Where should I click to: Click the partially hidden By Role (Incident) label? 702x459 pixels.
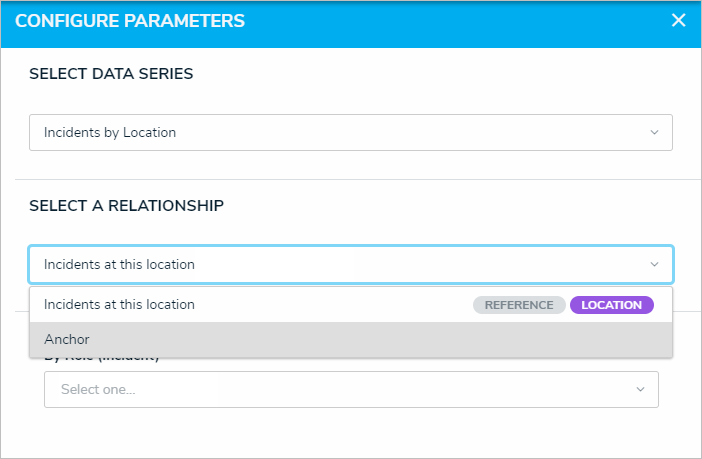(103, 359)
